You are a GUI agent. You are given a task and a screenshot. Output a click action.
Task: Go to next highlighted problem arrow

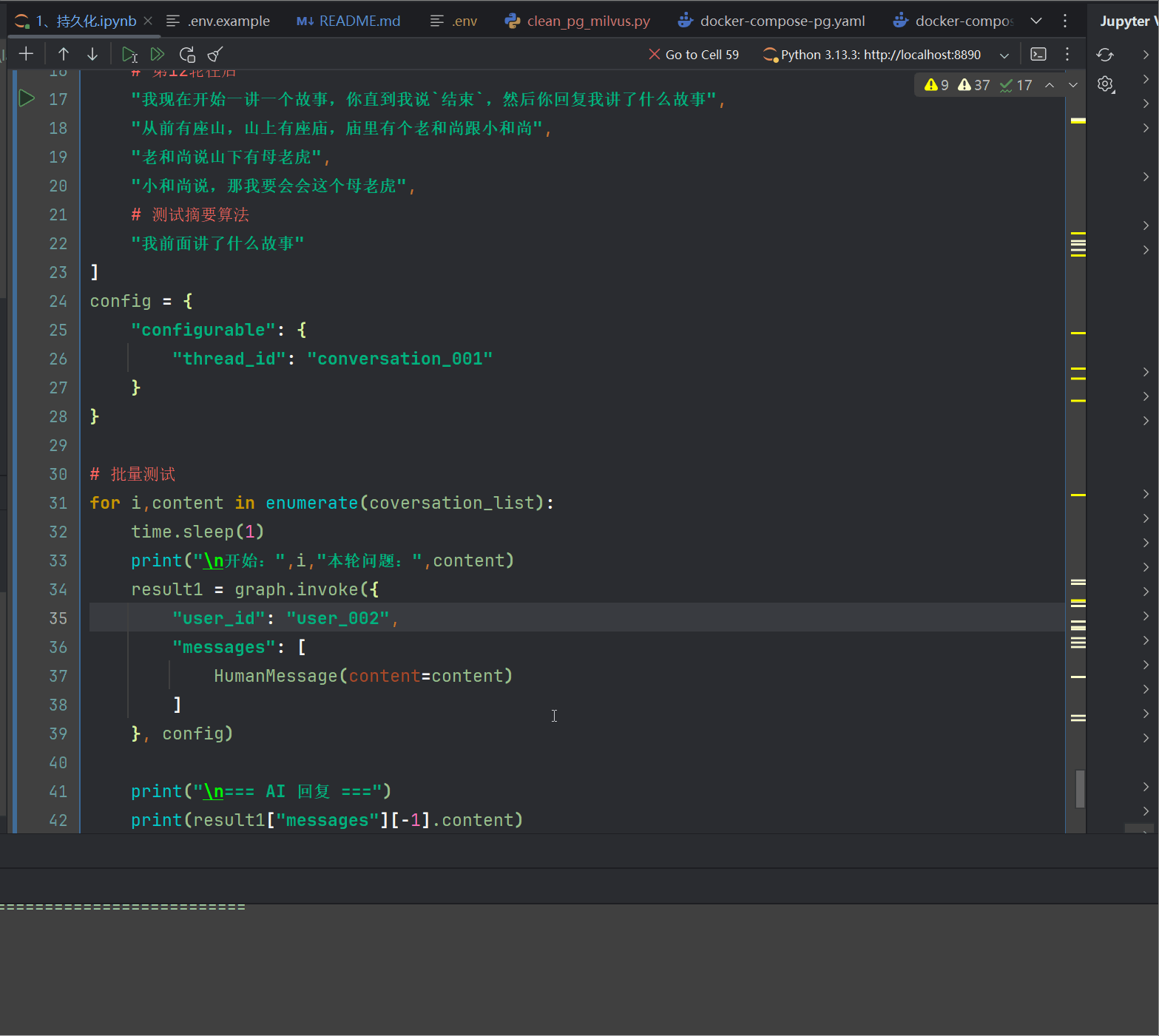[1073, 85]
